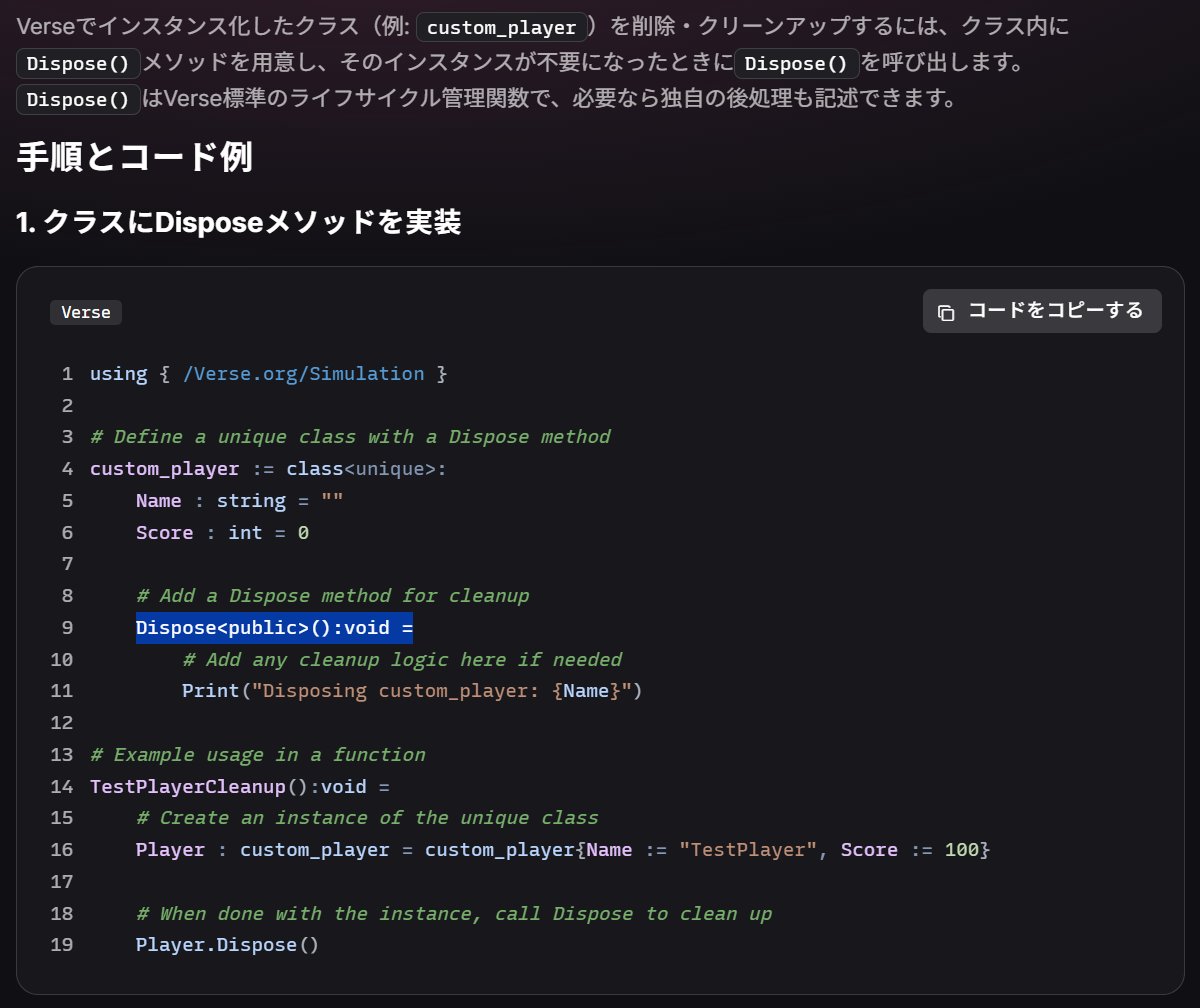
Task: Click the /Verse.org/Simulation path in line 1
Action: coord(304,373)
